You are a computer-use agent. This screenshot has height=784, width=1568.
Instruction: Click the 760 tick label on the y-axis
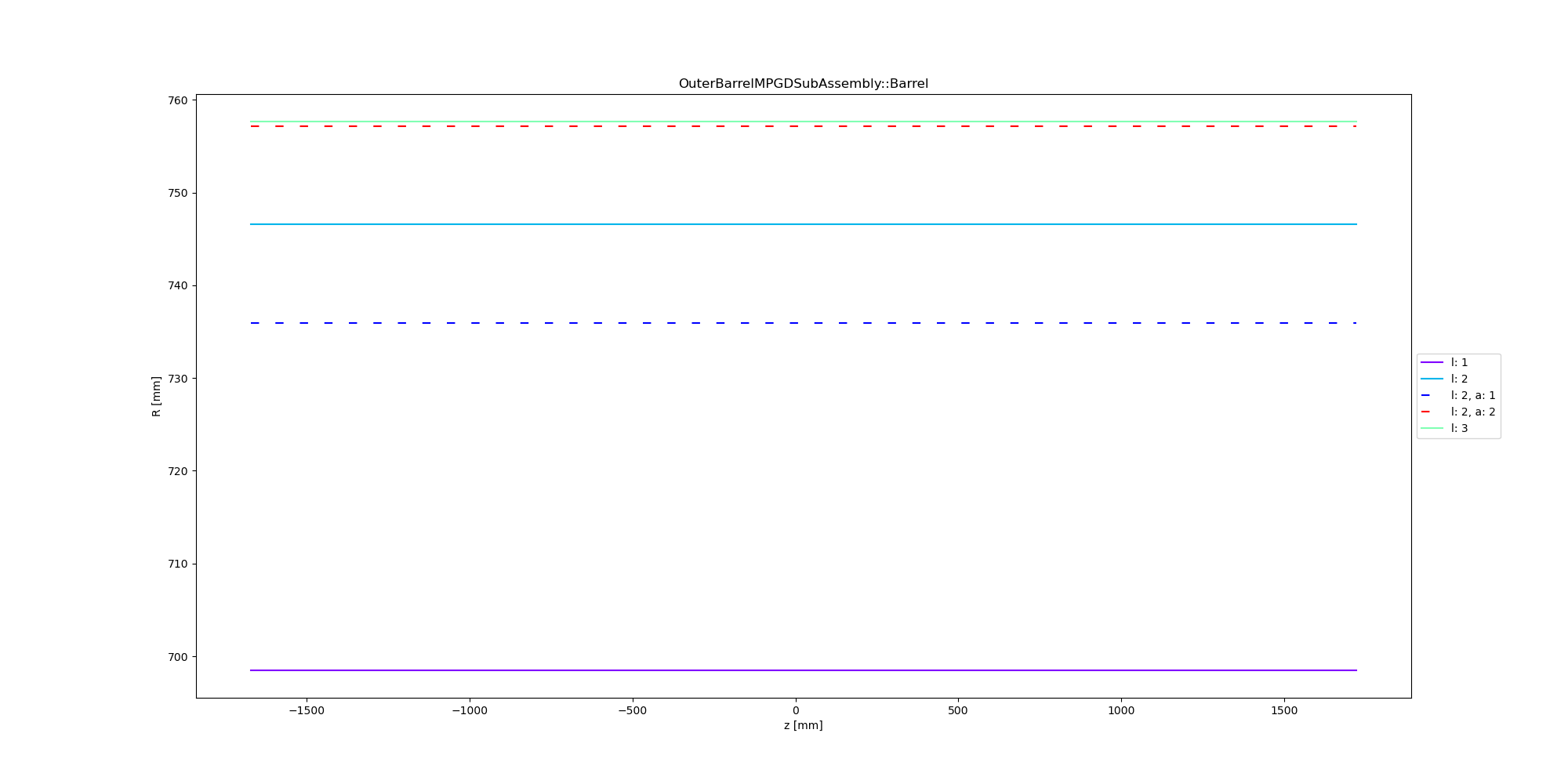pos(178,100)
